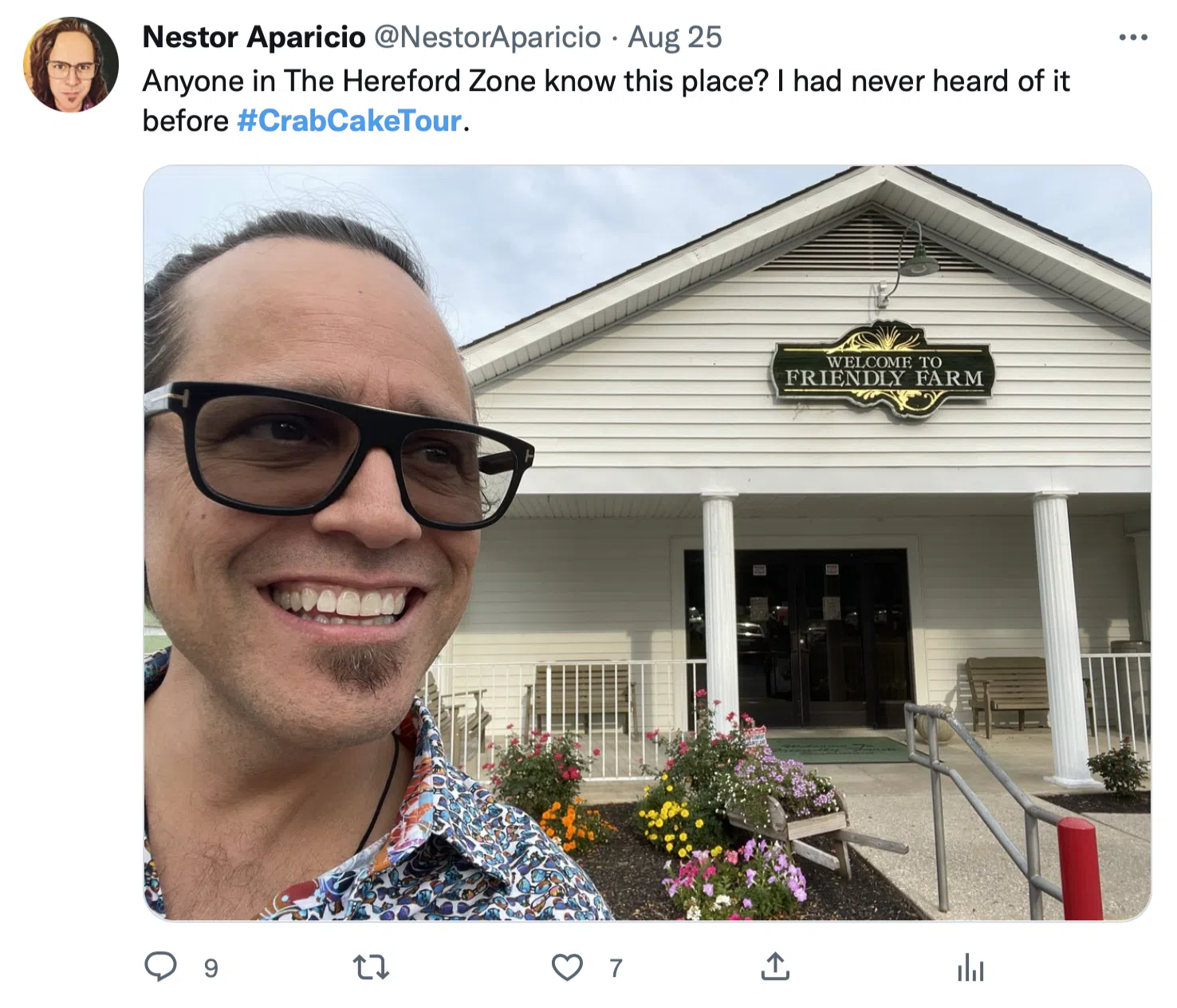Click the Welcome to Friendly Farm sign in photo

[x=883, y=369]
